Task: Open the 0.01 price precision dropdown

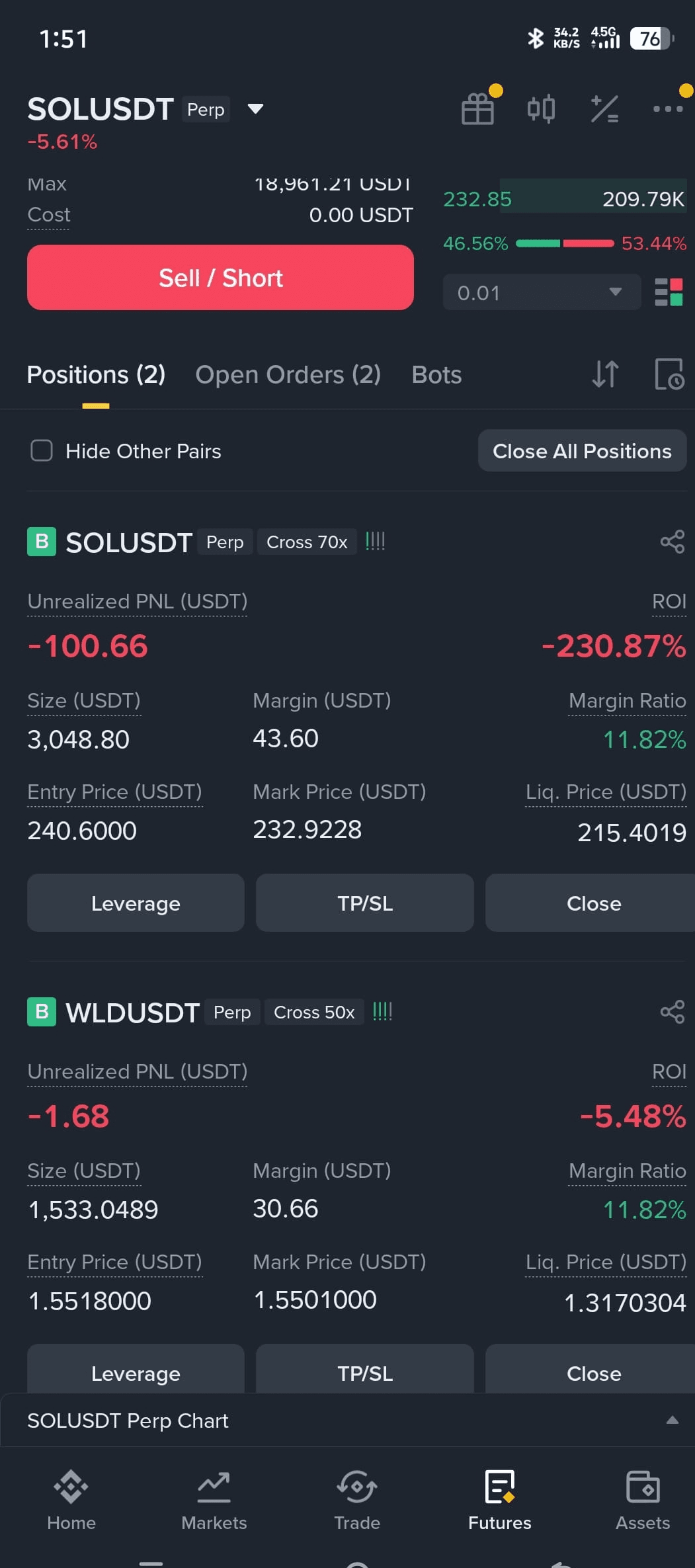Action: 542,292
